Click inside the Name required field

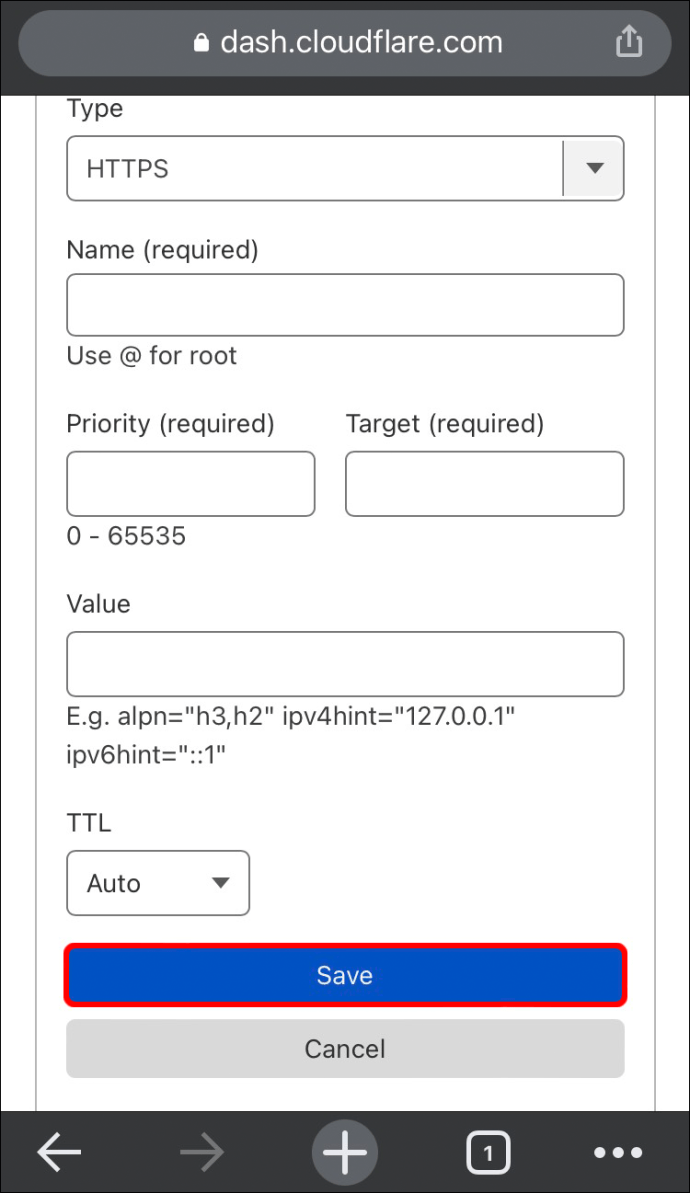pos(345,304)
